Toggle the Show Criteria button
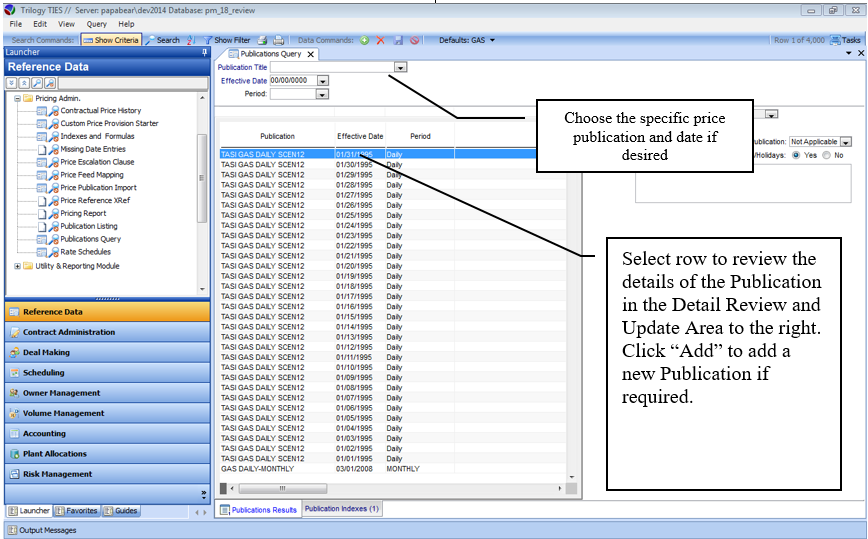868x539 pixels. [111, 40]
